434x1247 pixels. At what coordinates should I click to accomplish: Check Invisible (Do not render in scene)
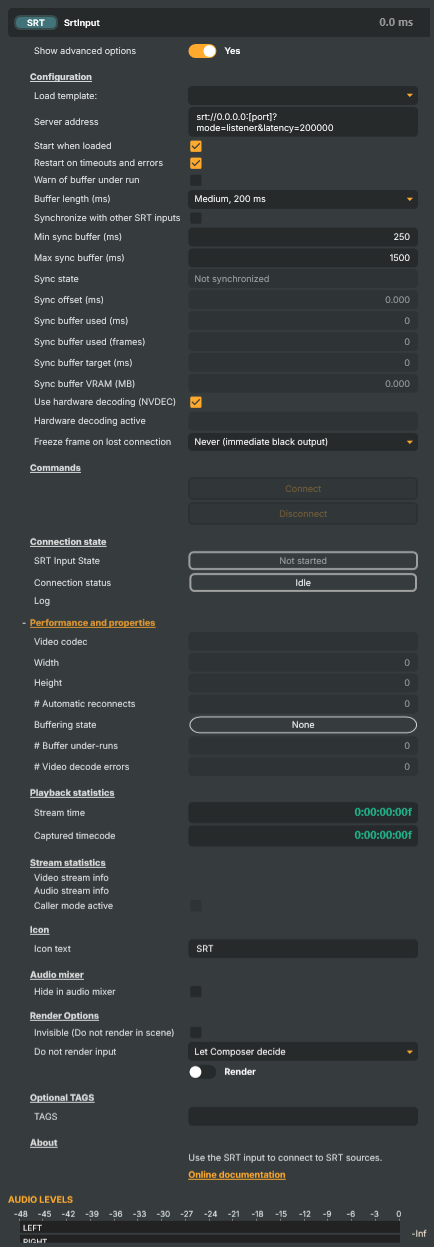[196, 1032]
